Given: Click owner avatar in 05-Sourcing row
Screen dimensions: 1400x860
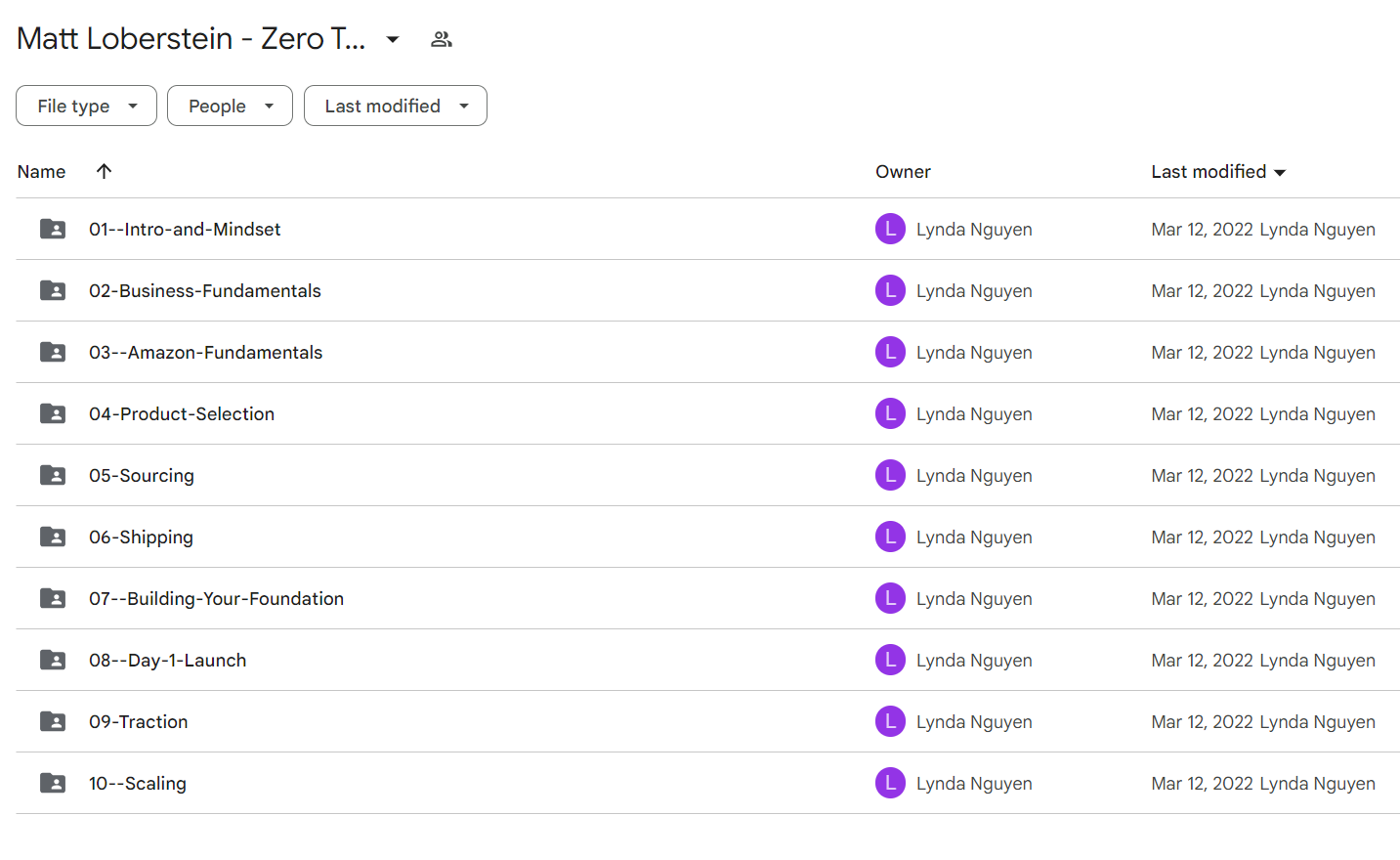Looking at the screenshot, I should click(x=890, y=475).
